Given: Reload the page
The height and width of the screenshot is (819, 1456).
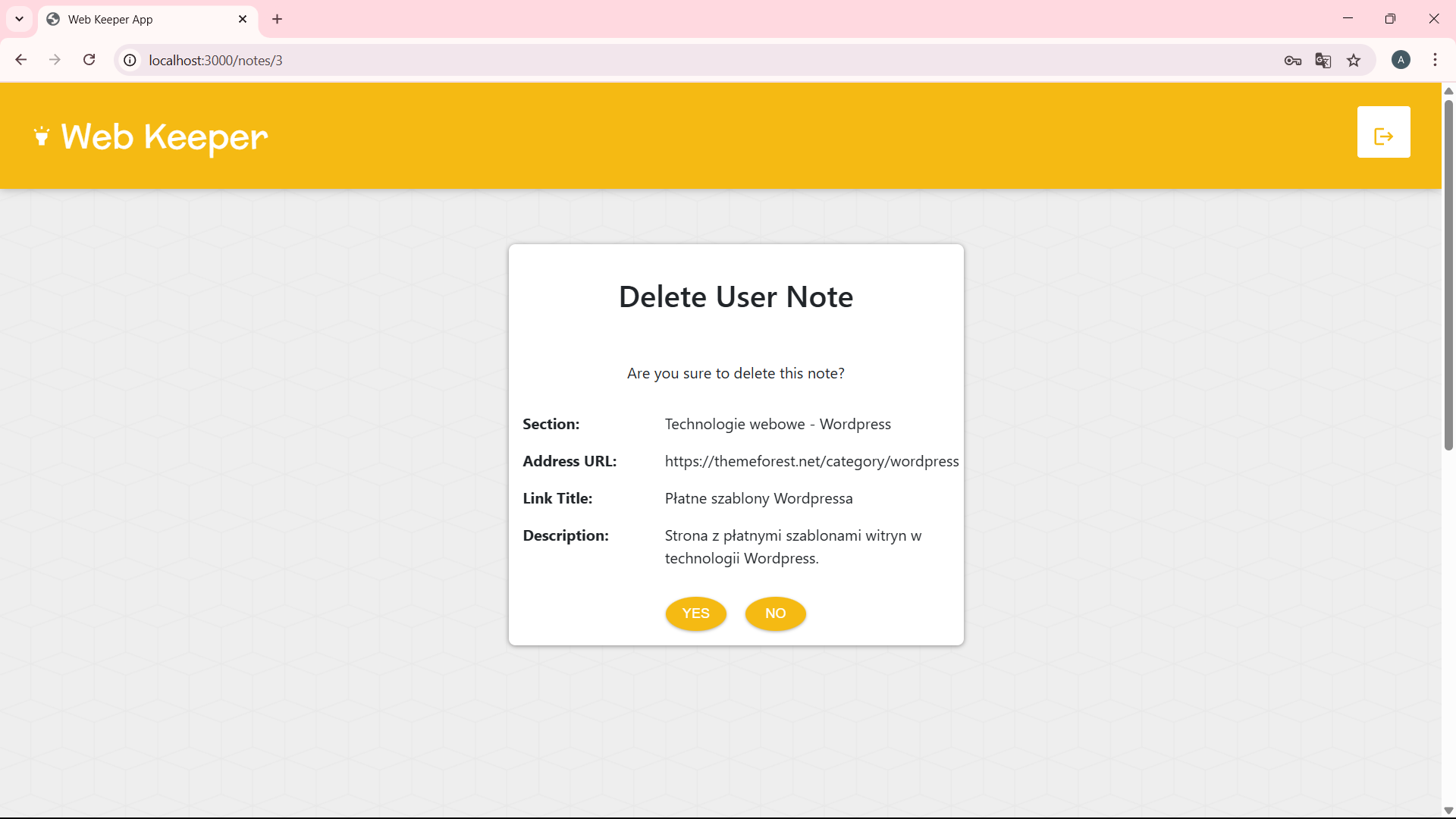Looking at the screenshot, I should pyautogui.click(x=89, y=60).
